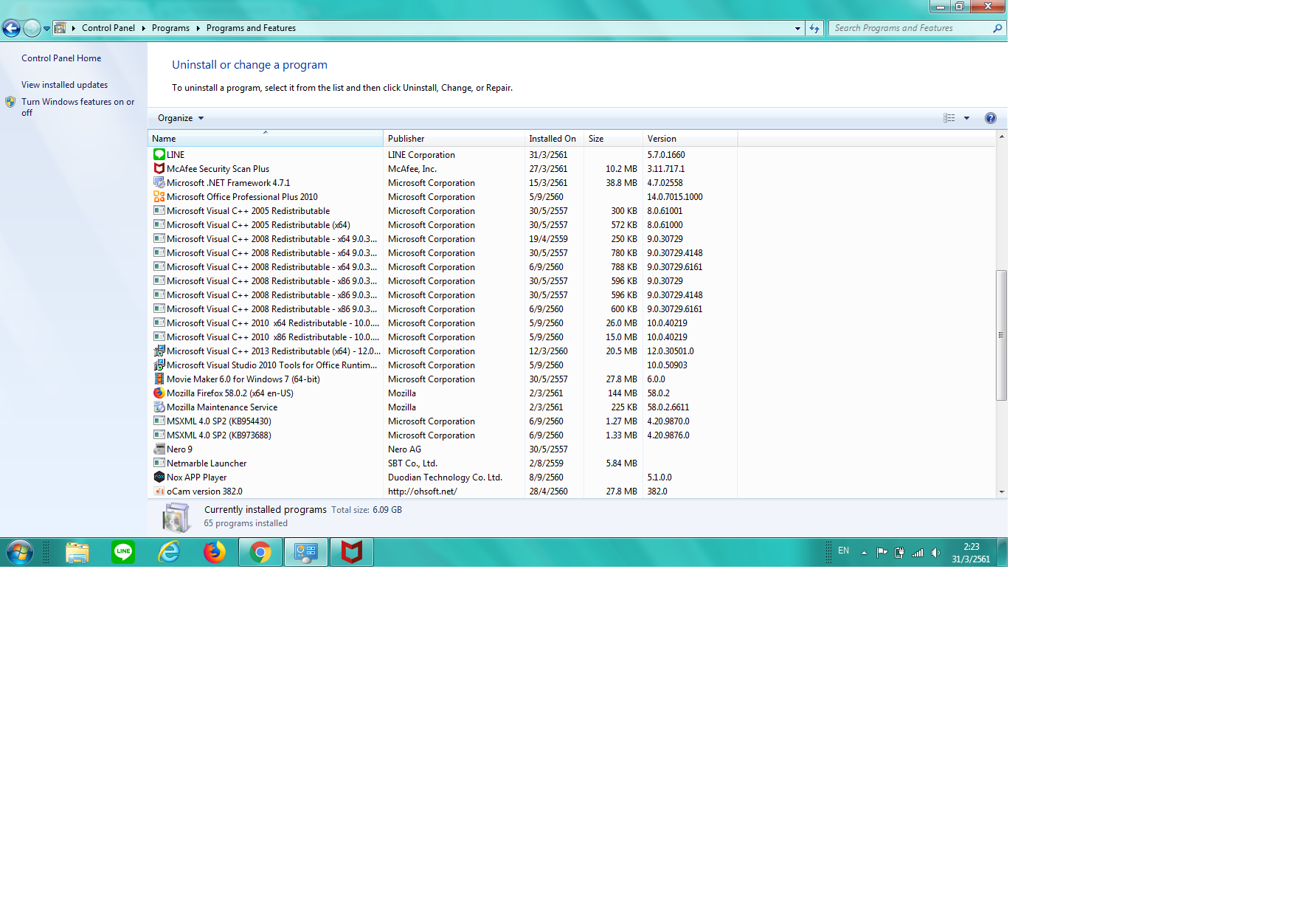The width and height of the screenshot is (1316, 921).
Task: Click the Nero 9 program icon
Action: (x=159, y=449)
